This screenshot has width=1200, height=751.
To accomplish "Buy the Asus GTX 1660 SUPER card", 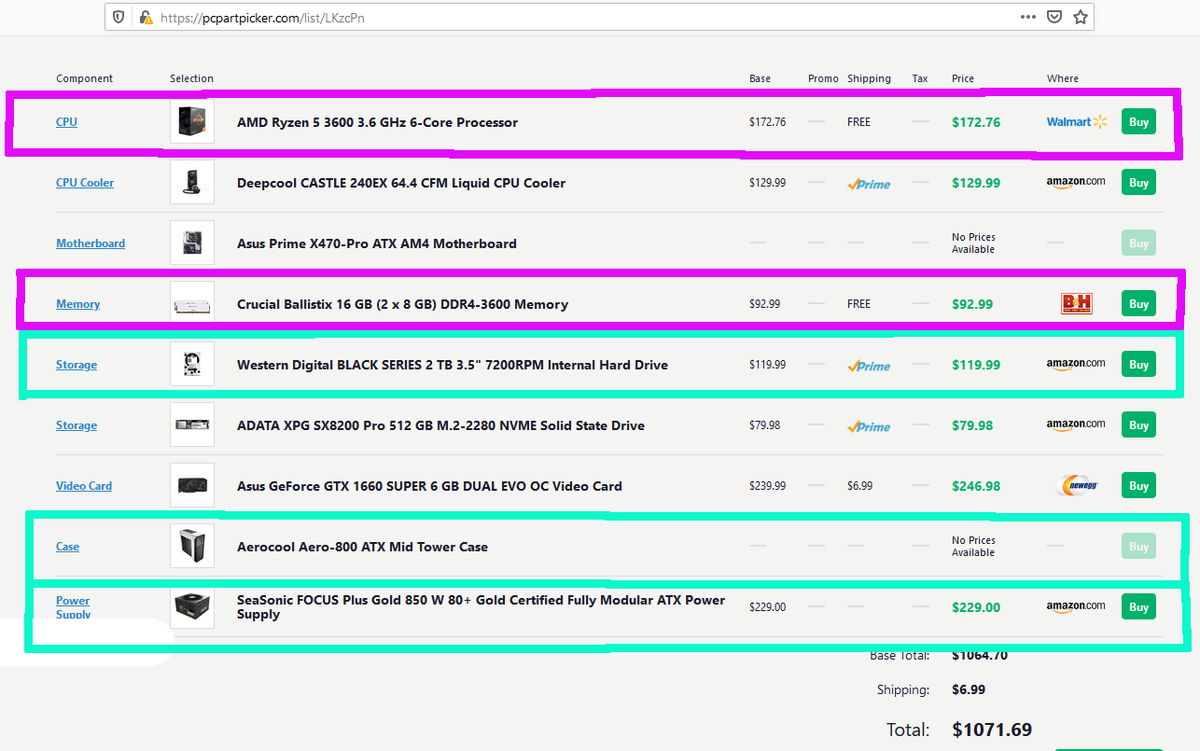I will [1138, 486].
